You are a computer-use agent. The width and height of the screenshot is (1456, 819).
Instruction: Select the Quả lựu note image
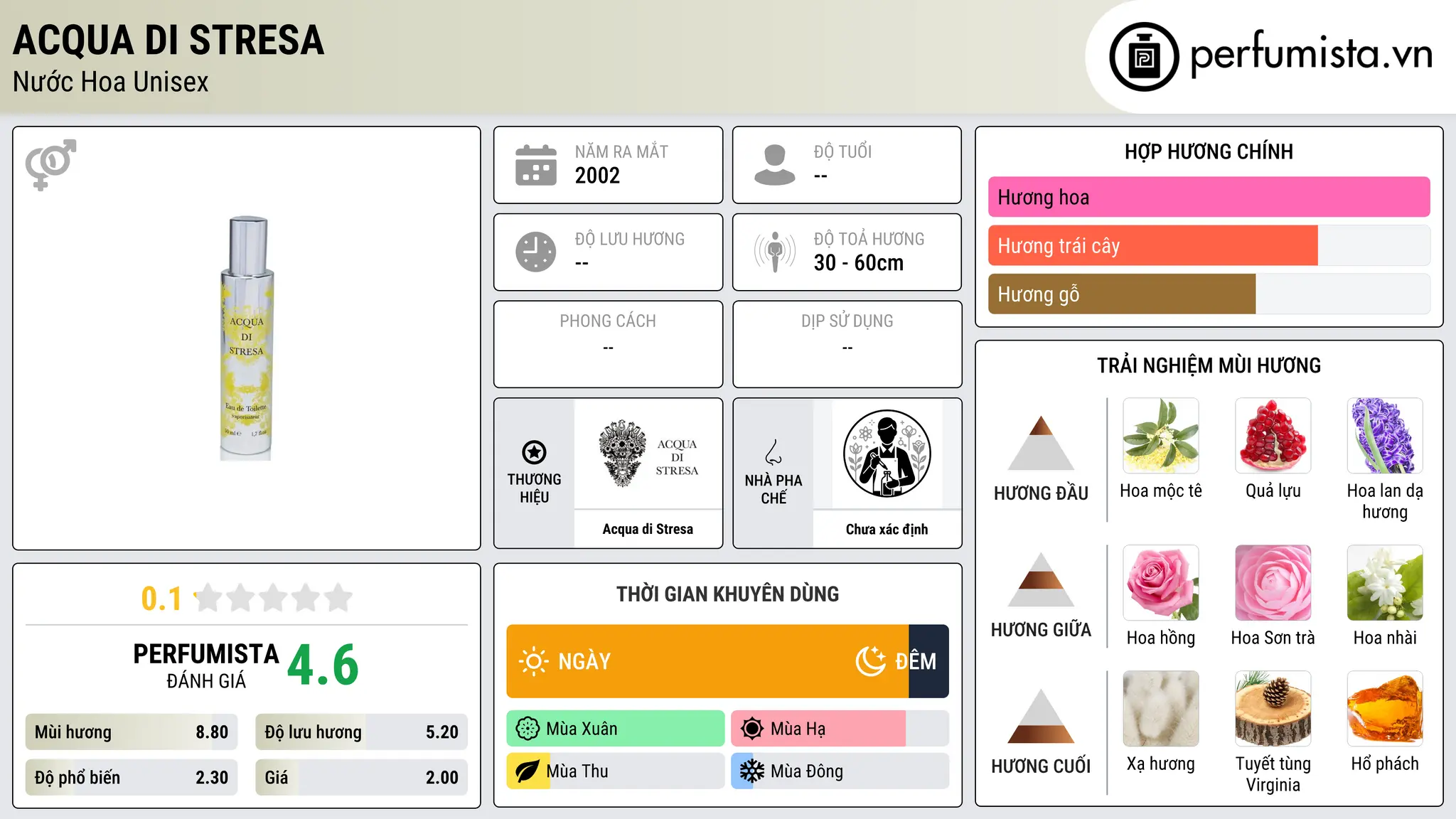point(1273,436)
